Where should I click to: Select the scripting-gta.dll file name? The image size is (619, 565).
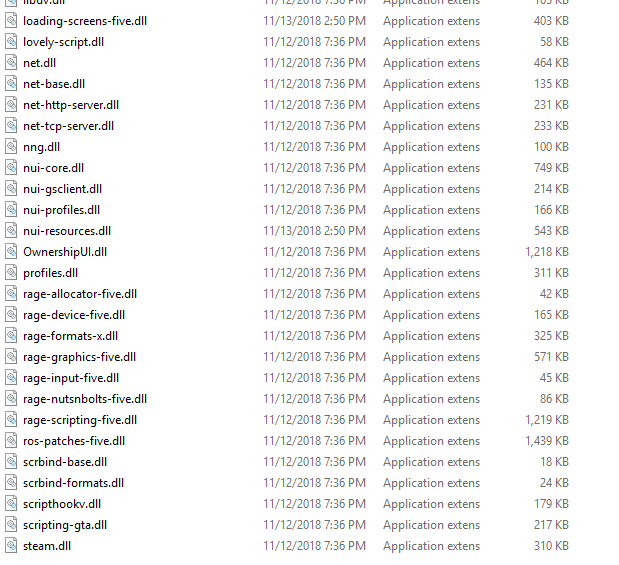pyautogui.click(x=65, y=525)
